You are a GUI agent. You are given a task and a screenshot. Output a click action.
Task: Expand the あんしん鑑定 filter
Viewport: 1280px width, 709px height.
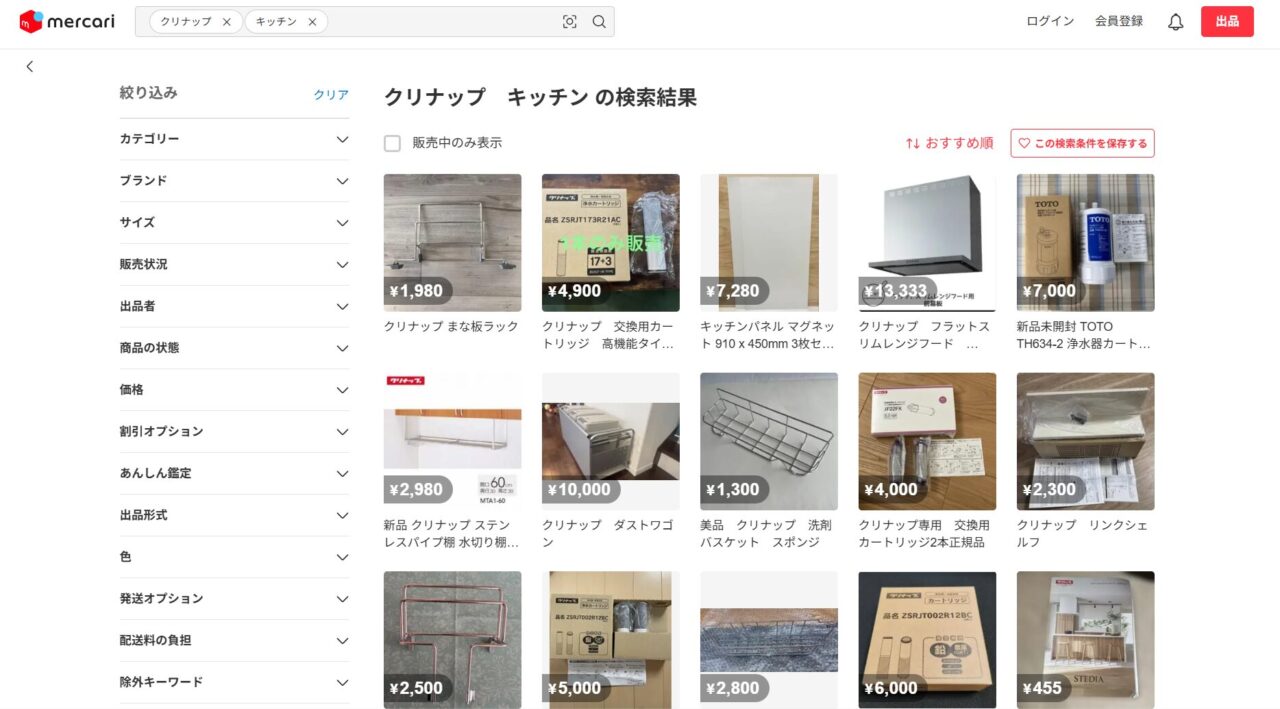[x=234, y=474]
